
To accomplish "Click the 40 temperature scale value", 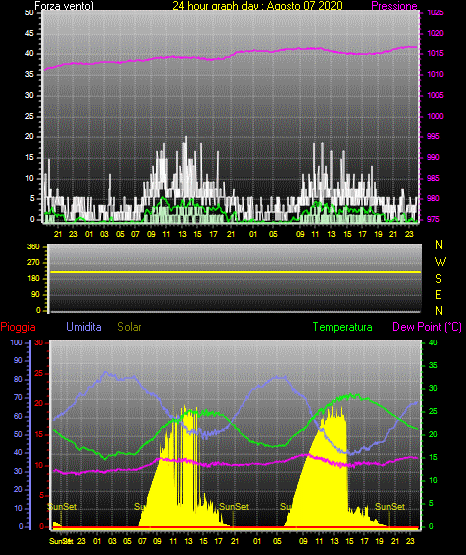I will tap(433, 342).
